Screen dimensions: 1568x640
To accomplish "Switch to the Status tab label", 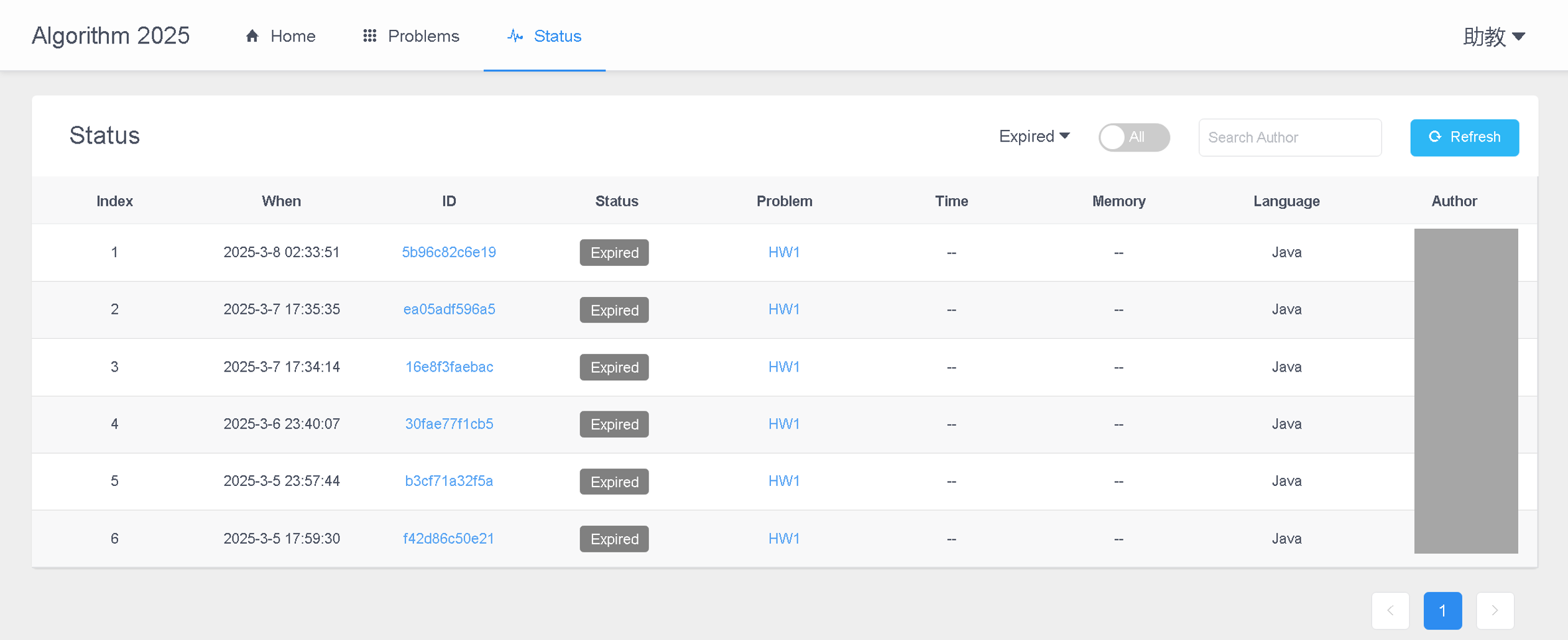I will pos(558,36).
